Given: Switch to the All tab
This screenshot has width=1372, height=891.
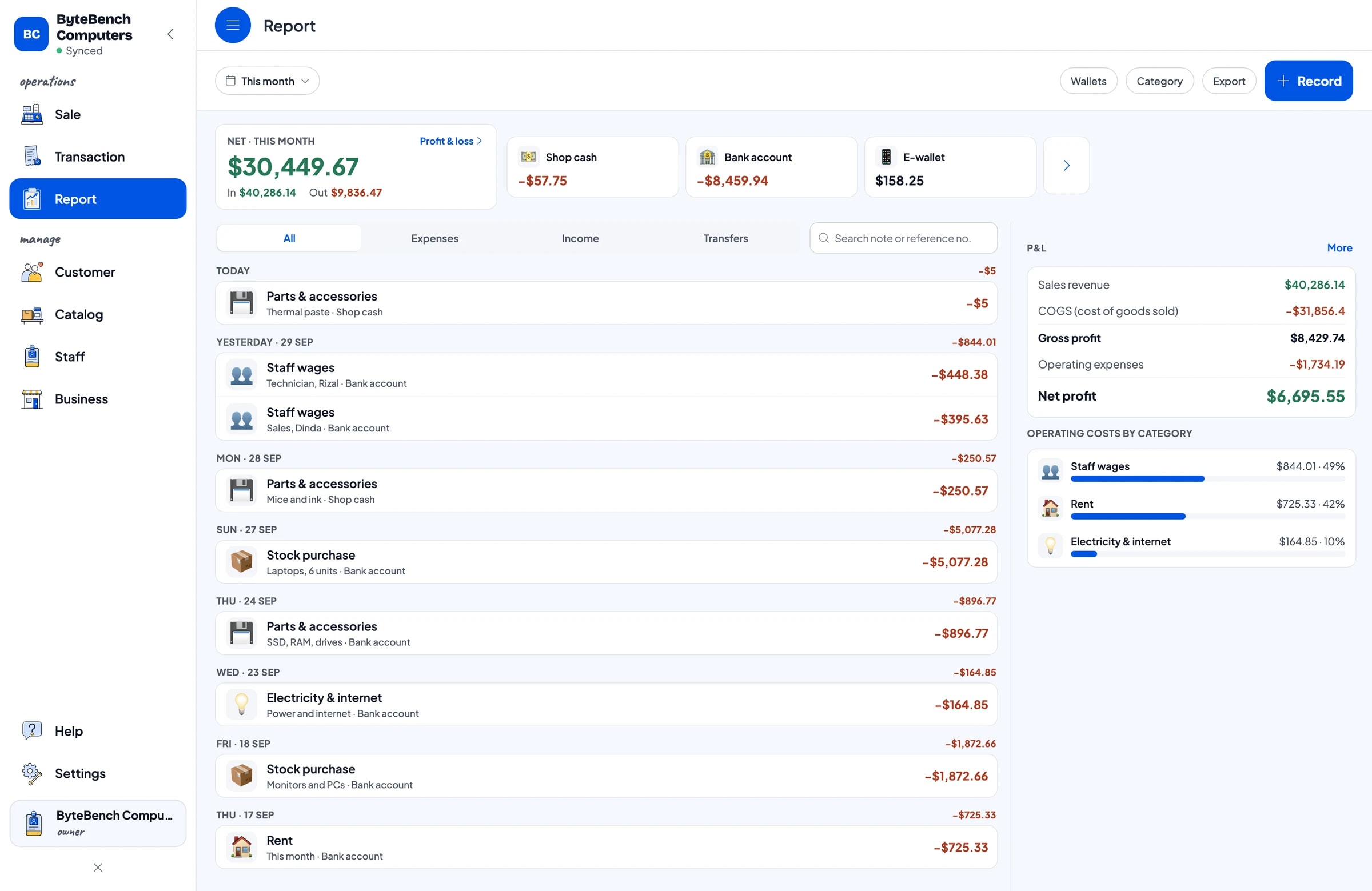Looking at the screenshot, I should [x=289, y=238].
